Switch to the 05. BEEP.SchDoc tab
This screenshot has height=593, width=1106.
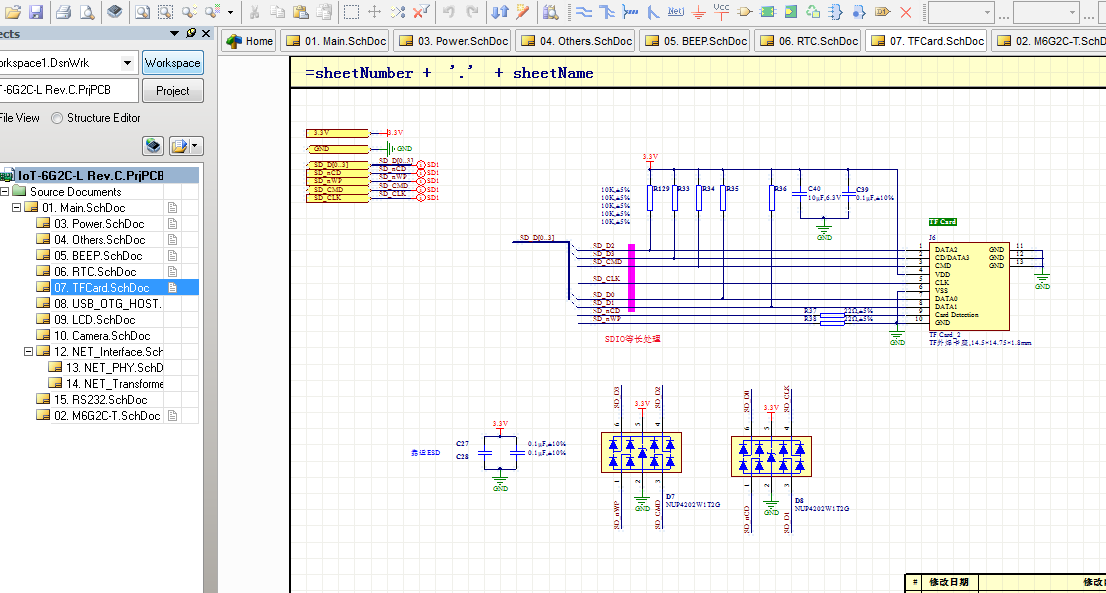[696, 41]
